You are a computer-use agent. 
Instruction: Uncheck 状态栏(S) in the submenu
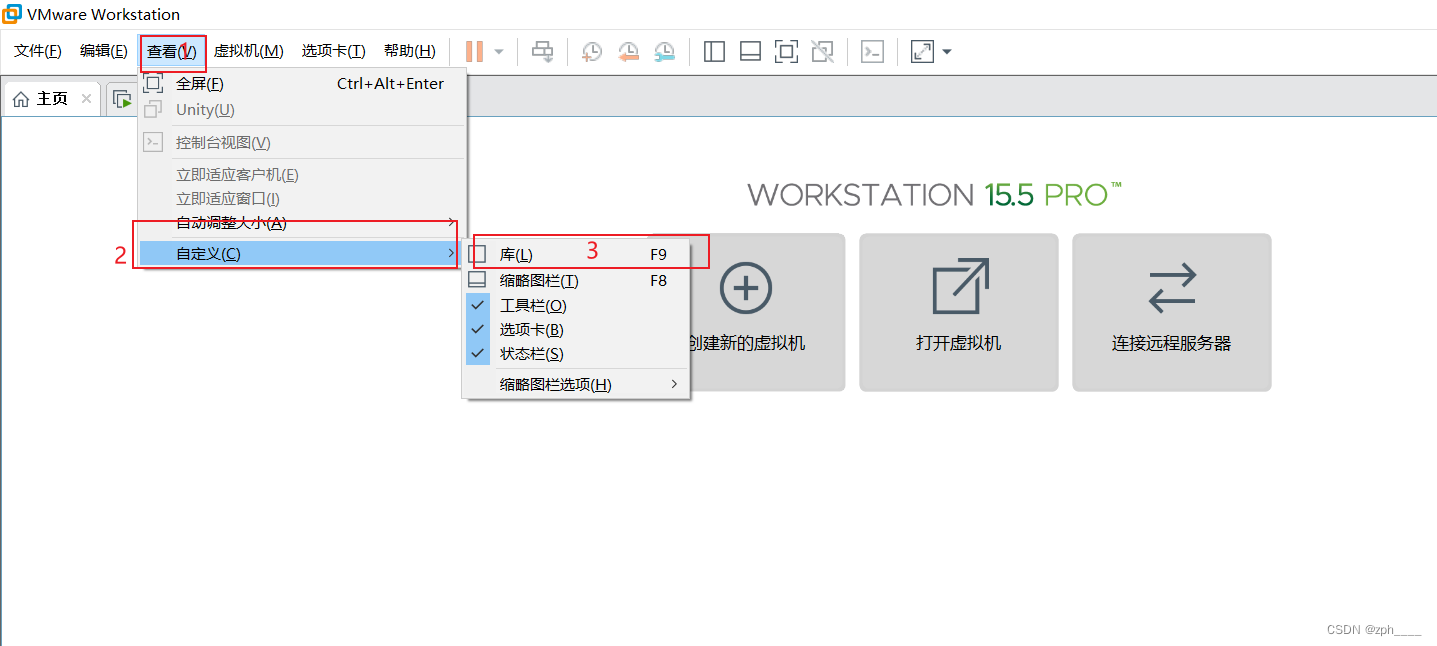[576, 354]
